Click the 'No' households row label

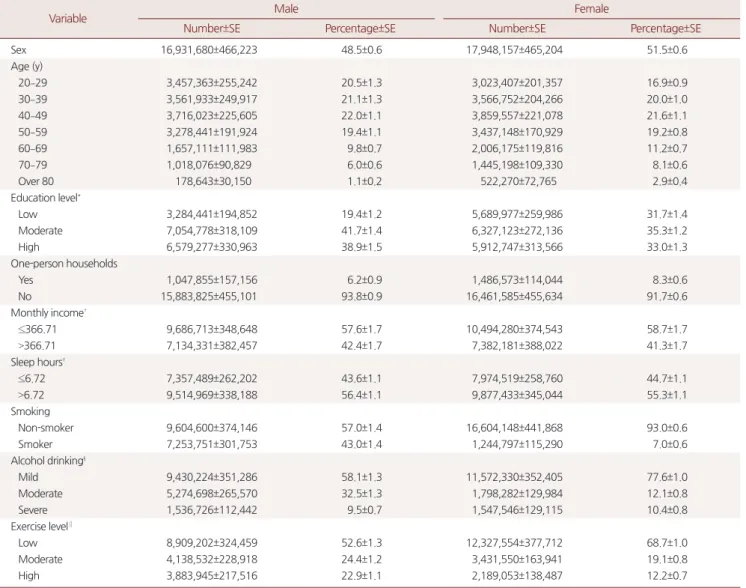click(x=25, y=296)
